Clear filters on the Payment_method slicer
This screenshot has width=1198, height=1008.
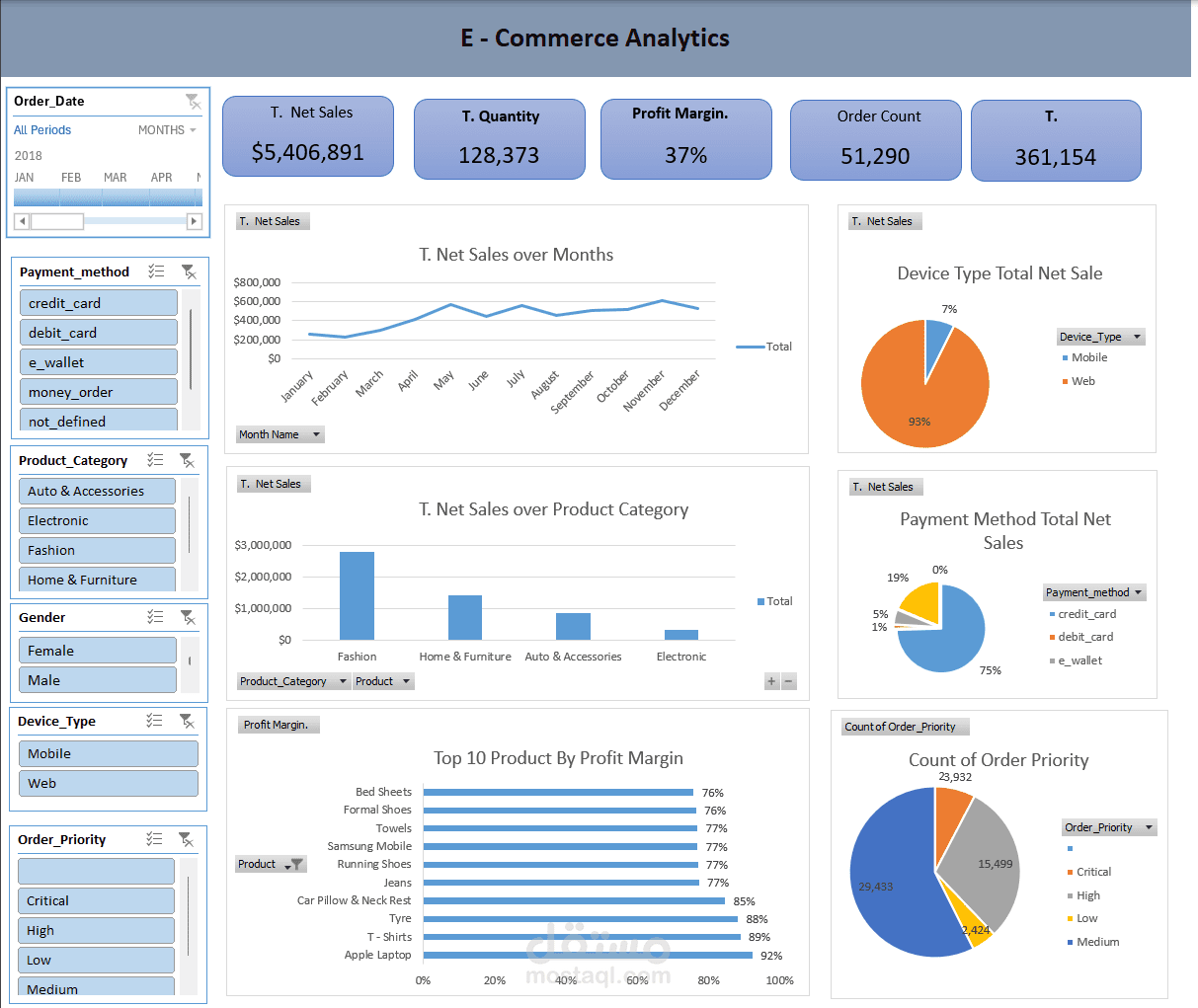click(x=188, y=271)
